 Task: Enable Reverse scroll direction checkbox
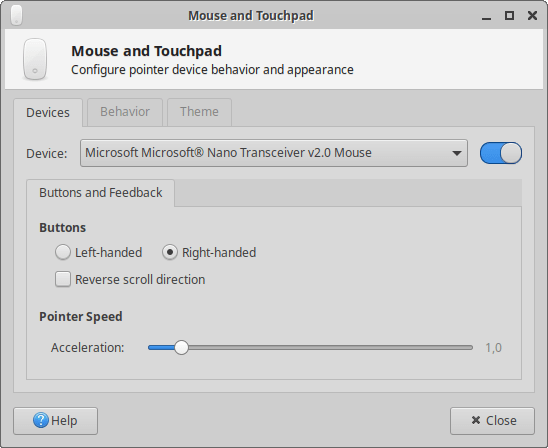63,279
